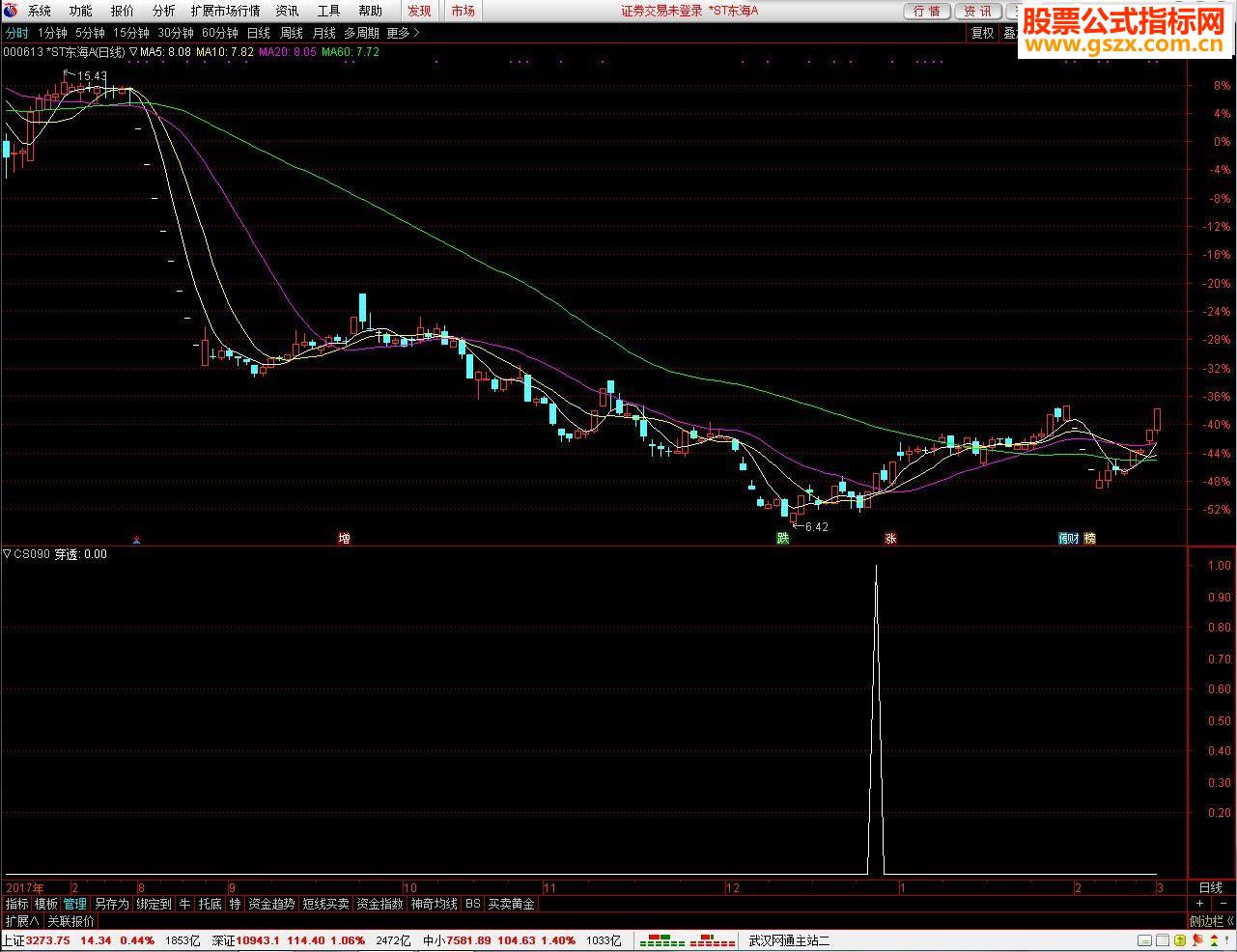Viewport: 1237px width, 952px height.
Task: Select the 资金趋势 indicator
Action: click(x=271, y=905)
